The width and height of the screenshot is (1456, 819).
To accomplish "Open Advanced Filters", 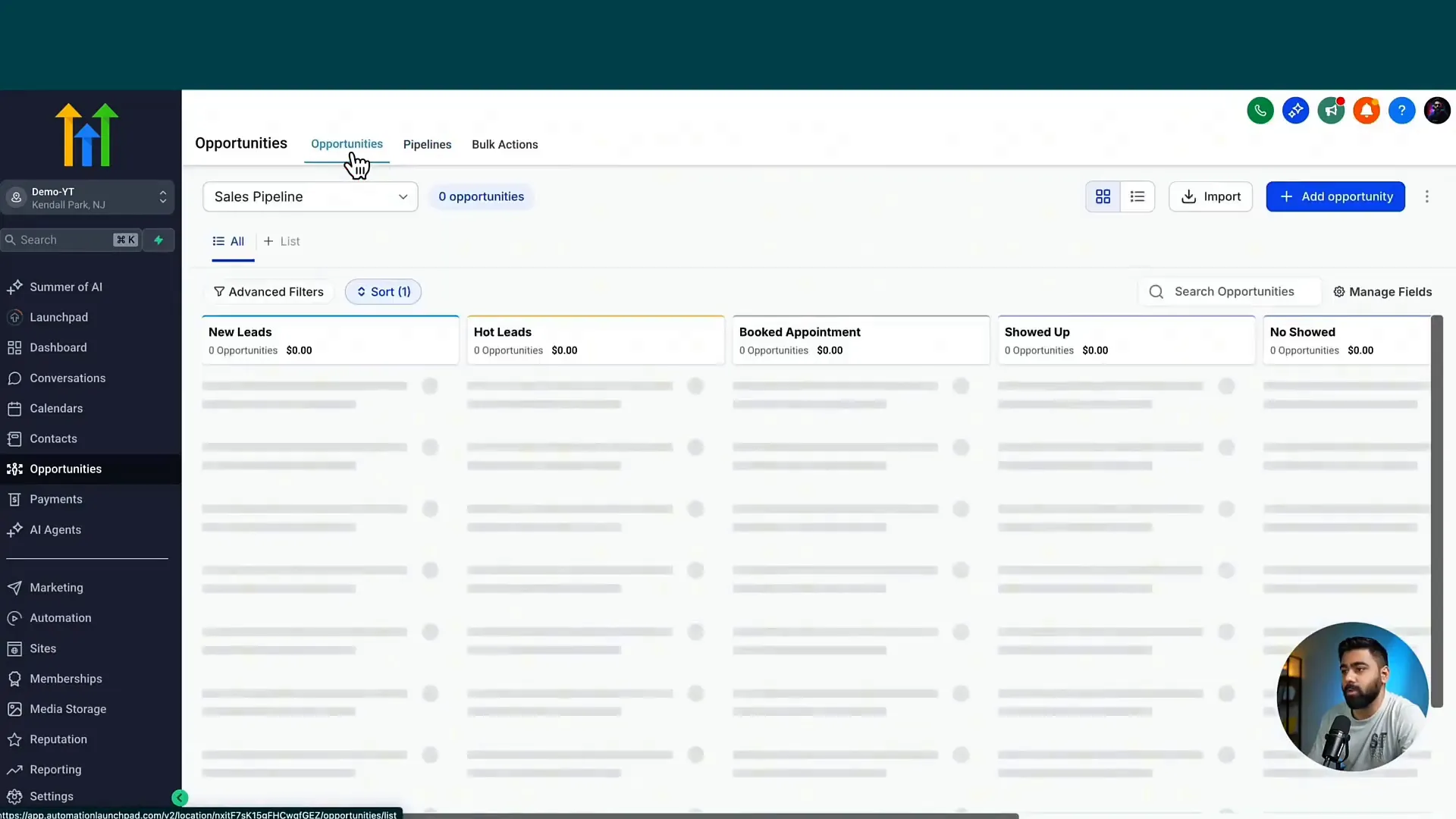I will (268, 292).
